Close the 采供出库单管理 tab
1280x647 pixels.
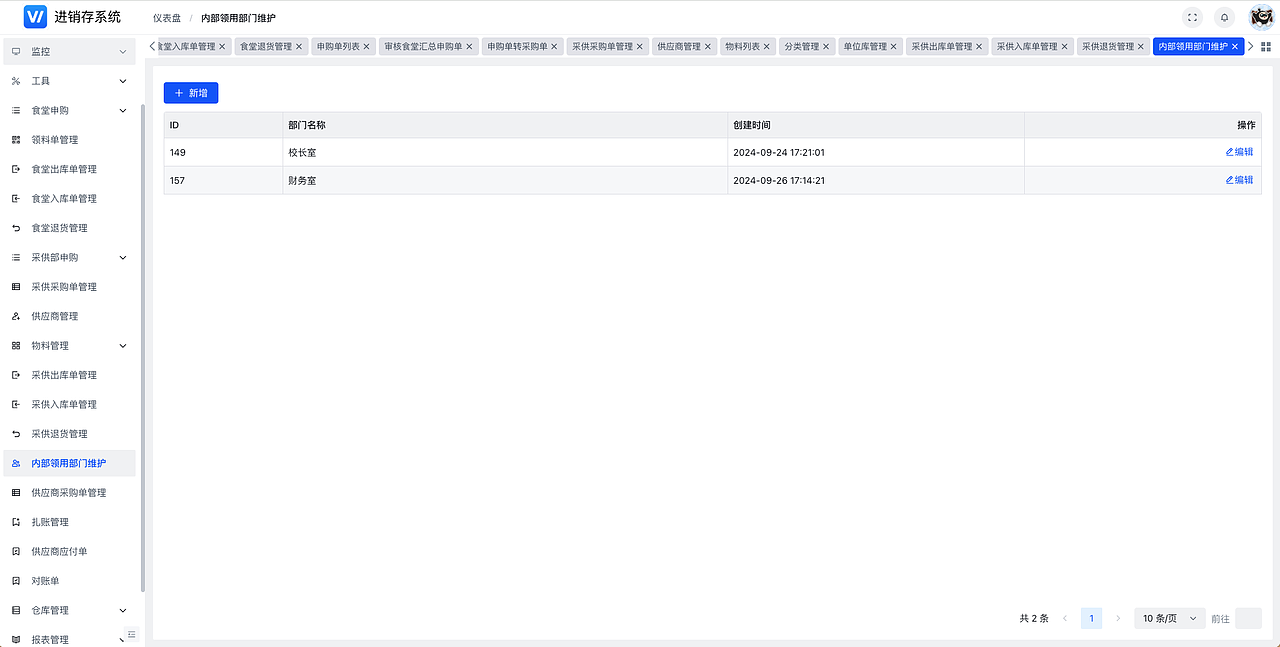point(980,46)
